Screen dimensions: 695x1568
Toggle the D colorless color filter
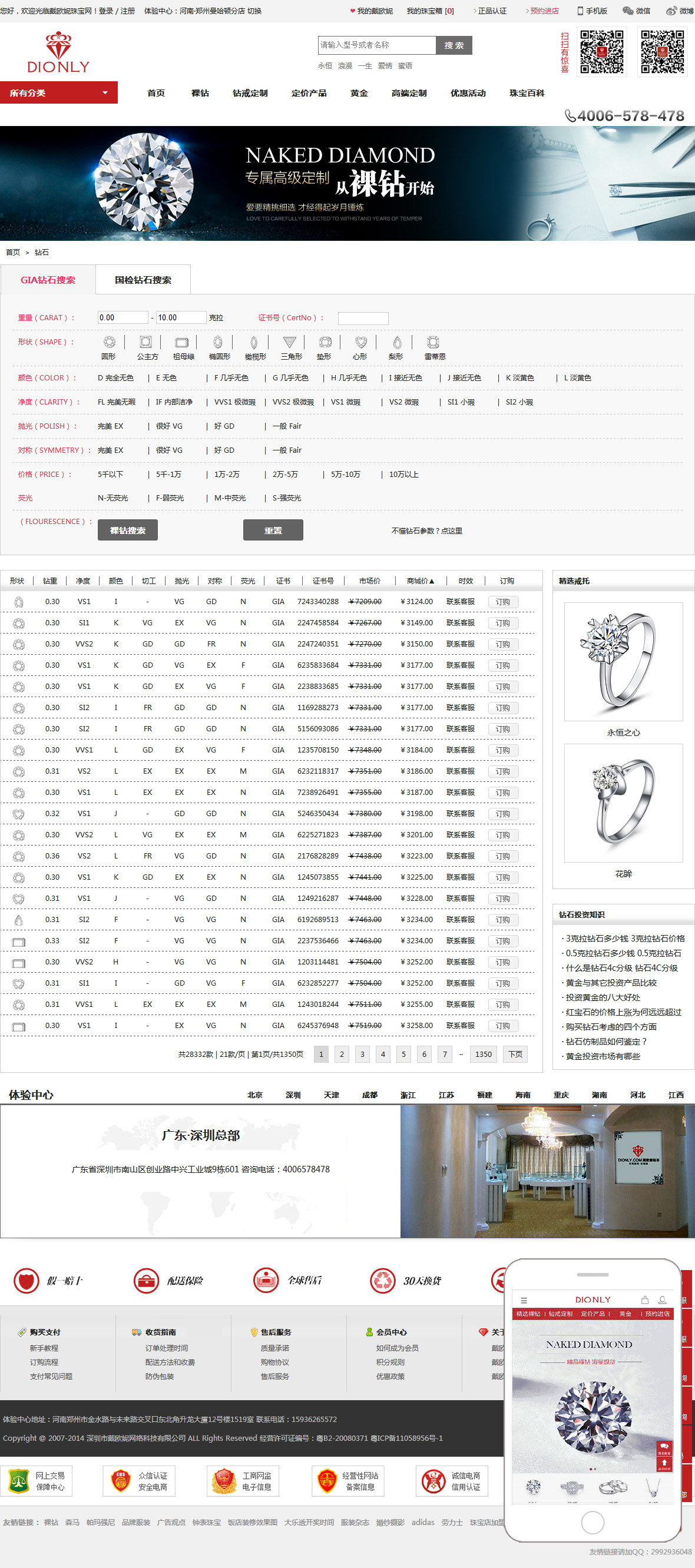(x=115, y=378)
